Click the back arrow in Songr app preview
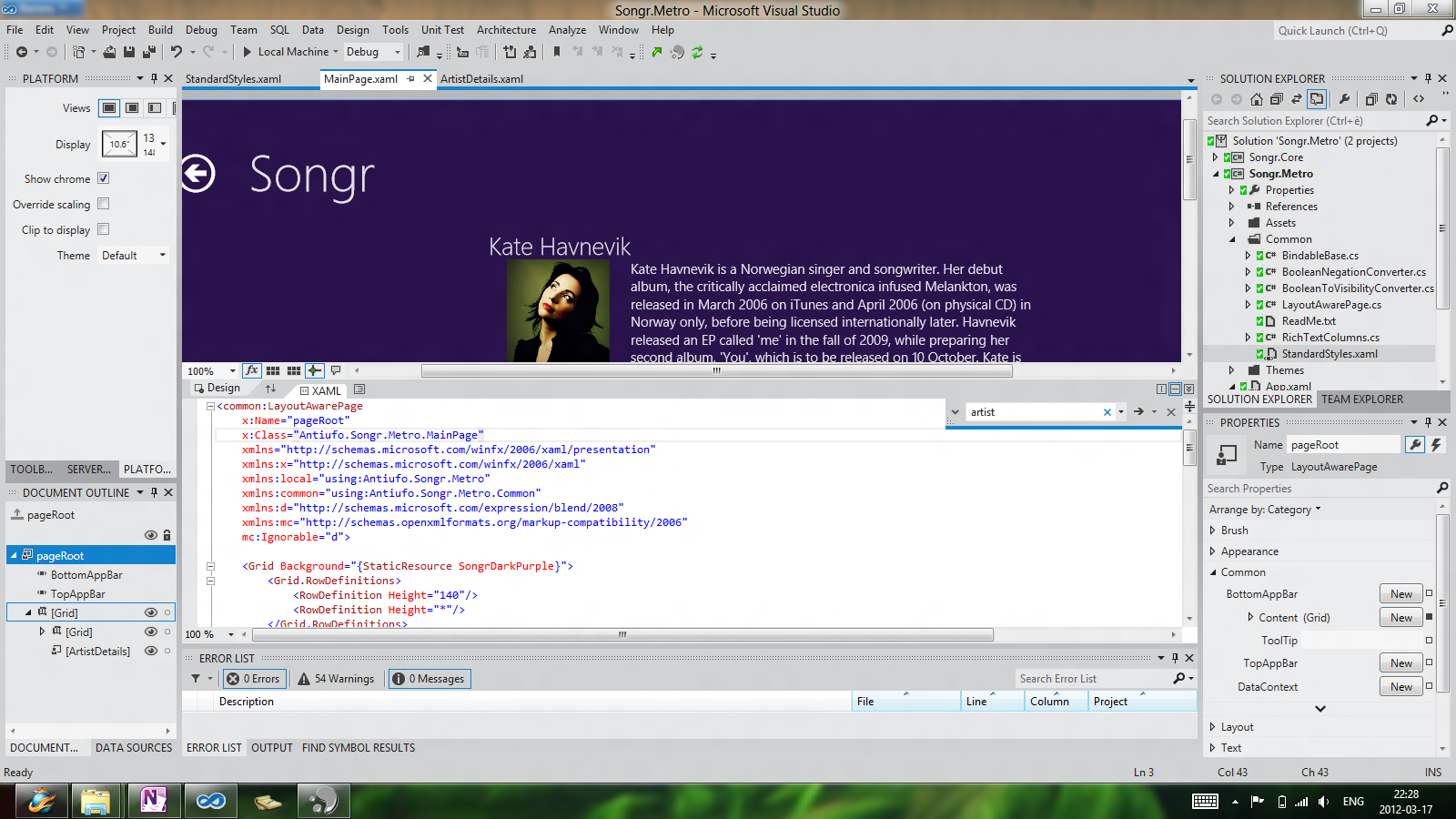Viewport: 1456px width, 819px height. (x=197, y=174)
